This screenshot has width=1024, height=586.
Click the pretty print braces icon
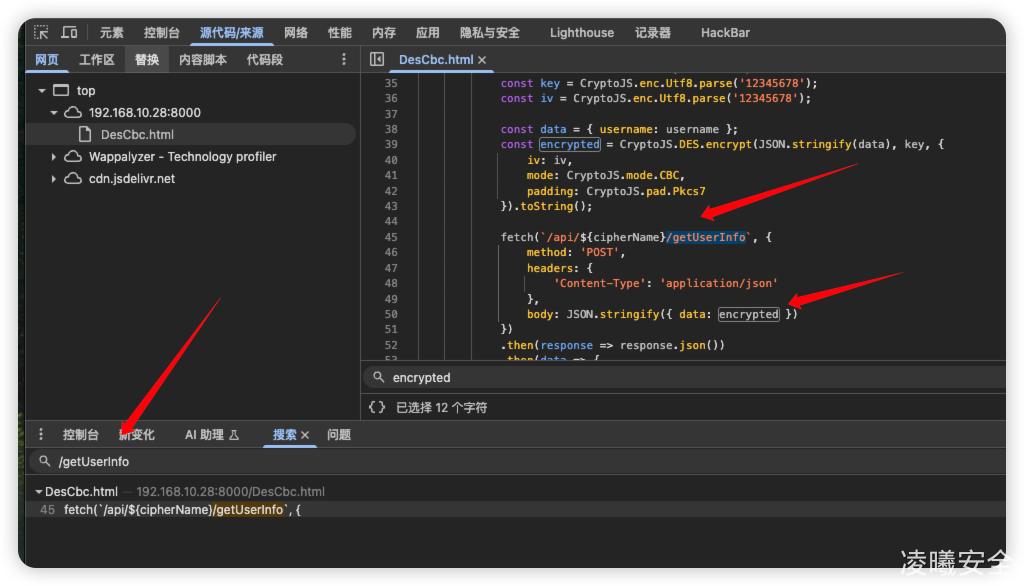click(377, 407)
